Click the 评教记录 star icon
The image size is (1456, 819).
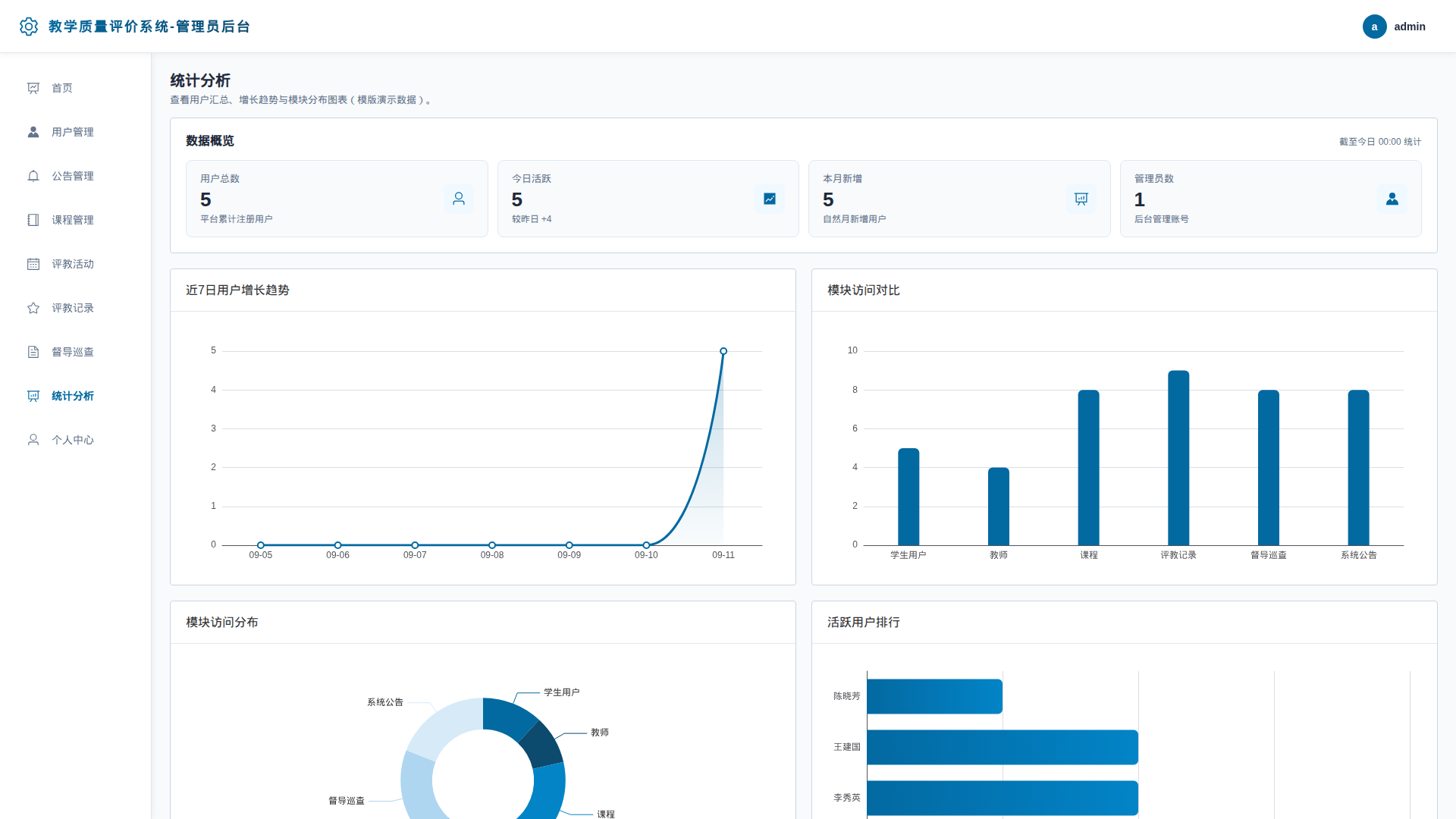[x=33, y=308]
